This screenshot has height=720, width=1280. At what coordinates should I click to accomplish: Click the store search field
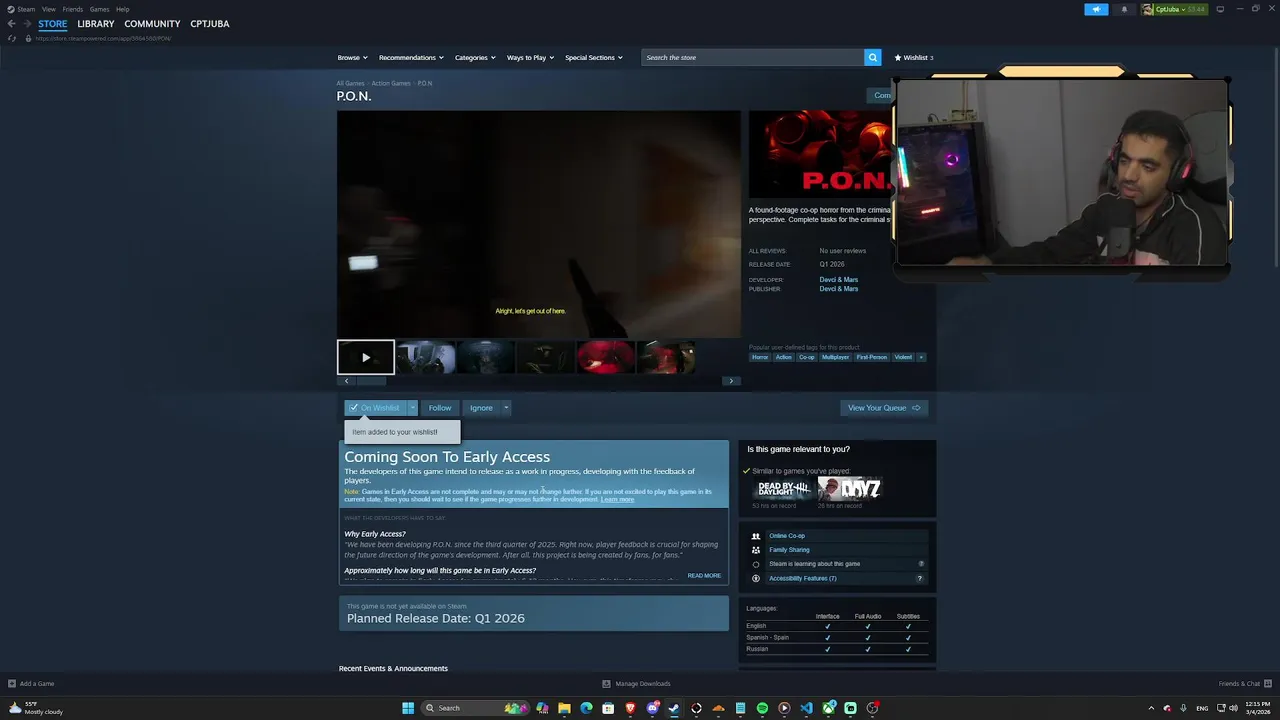[x=752, y=57]
